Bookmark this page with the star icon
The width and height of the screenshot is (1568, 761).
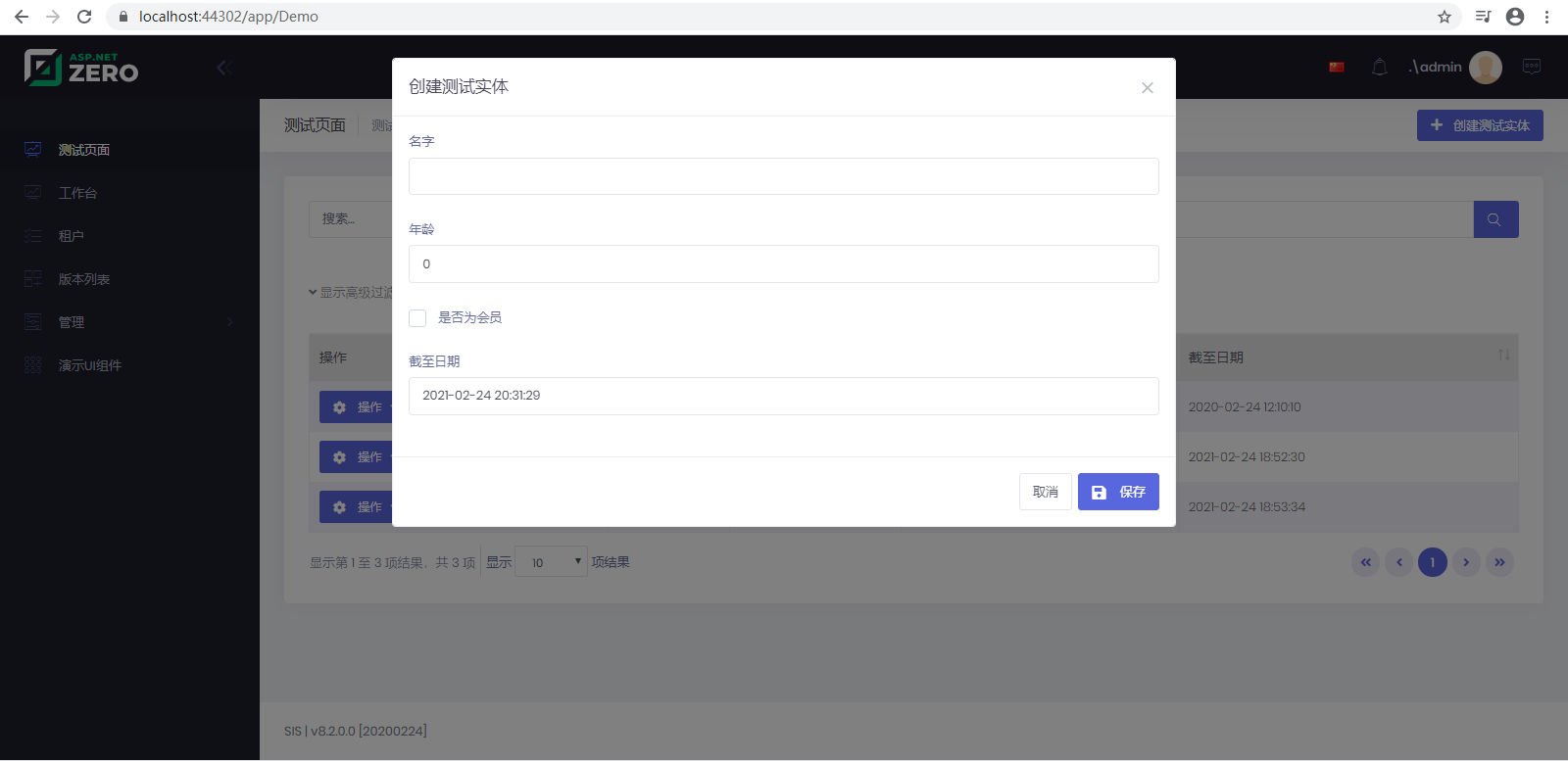tap(1445, 17)
